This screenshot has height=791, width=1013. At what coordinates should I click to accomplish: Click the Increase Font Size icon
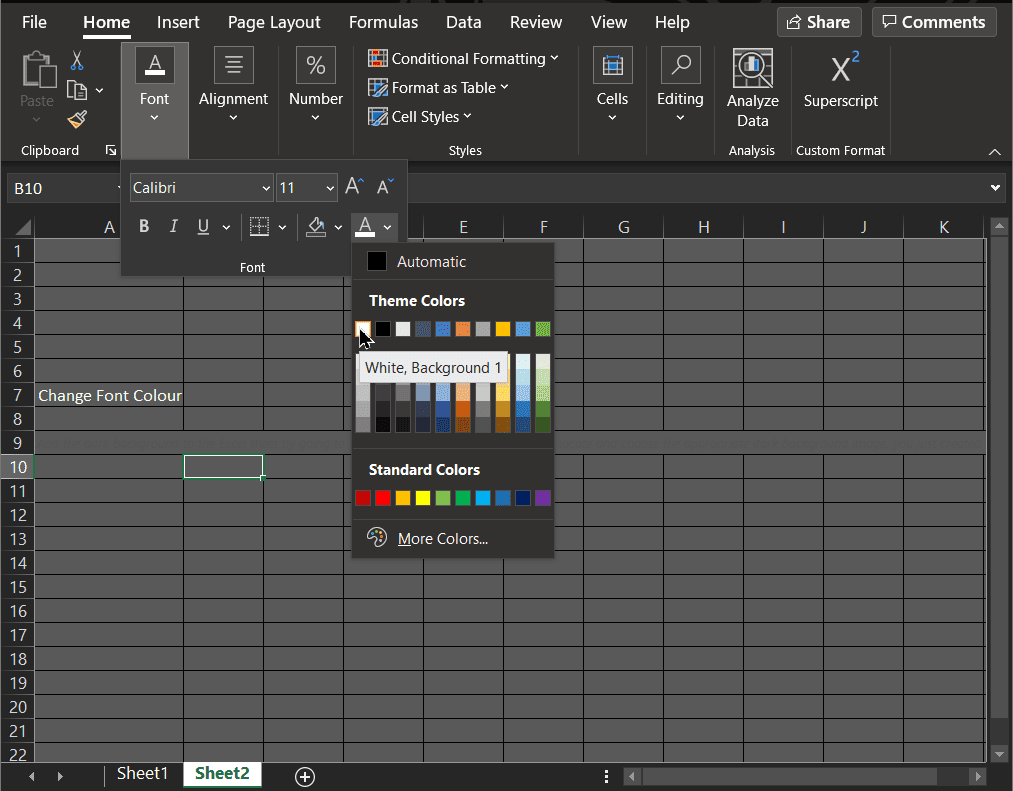click(354, 187)
